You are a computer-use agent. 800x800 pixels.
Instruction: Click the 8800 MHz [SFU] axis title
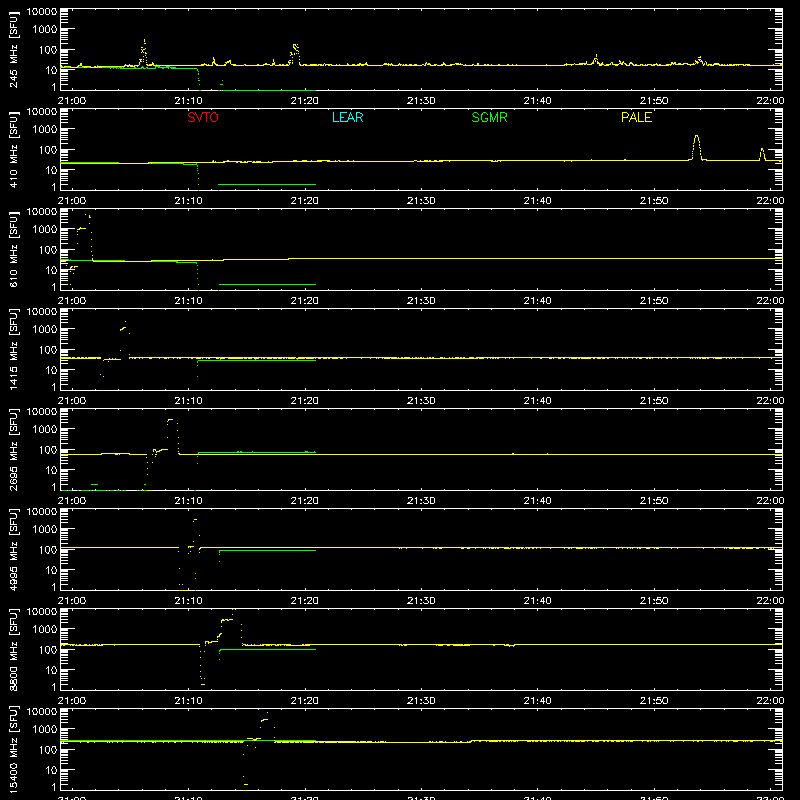tap(13, 650)
